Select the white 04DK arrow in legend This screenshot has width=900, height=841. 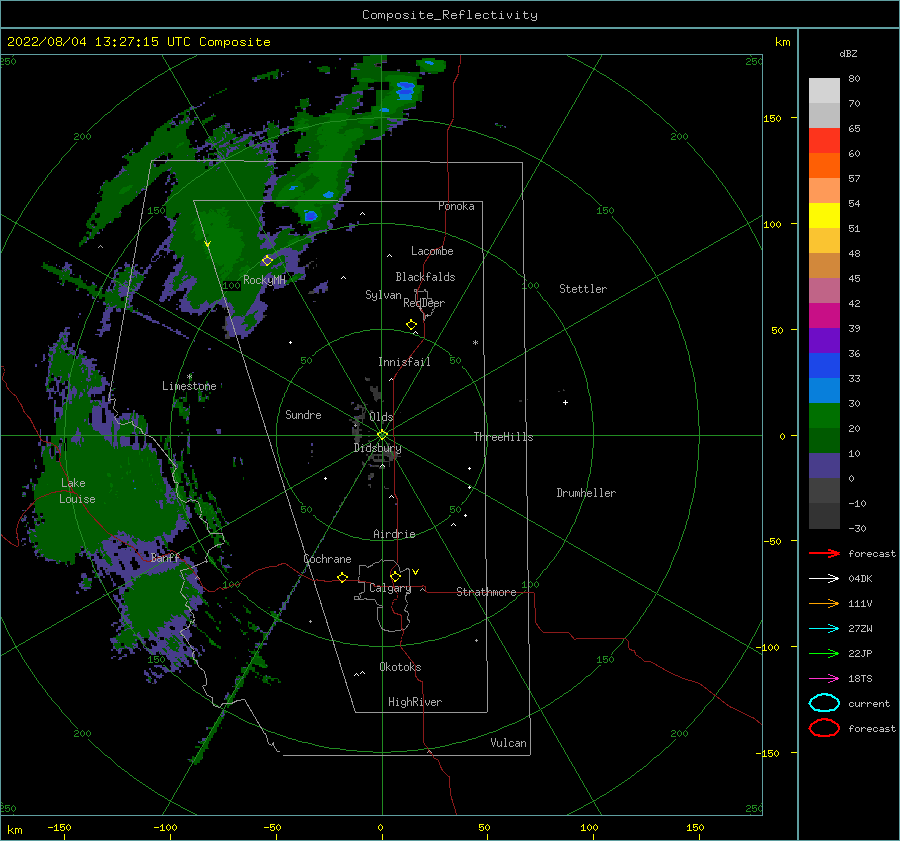coord(824,578)
